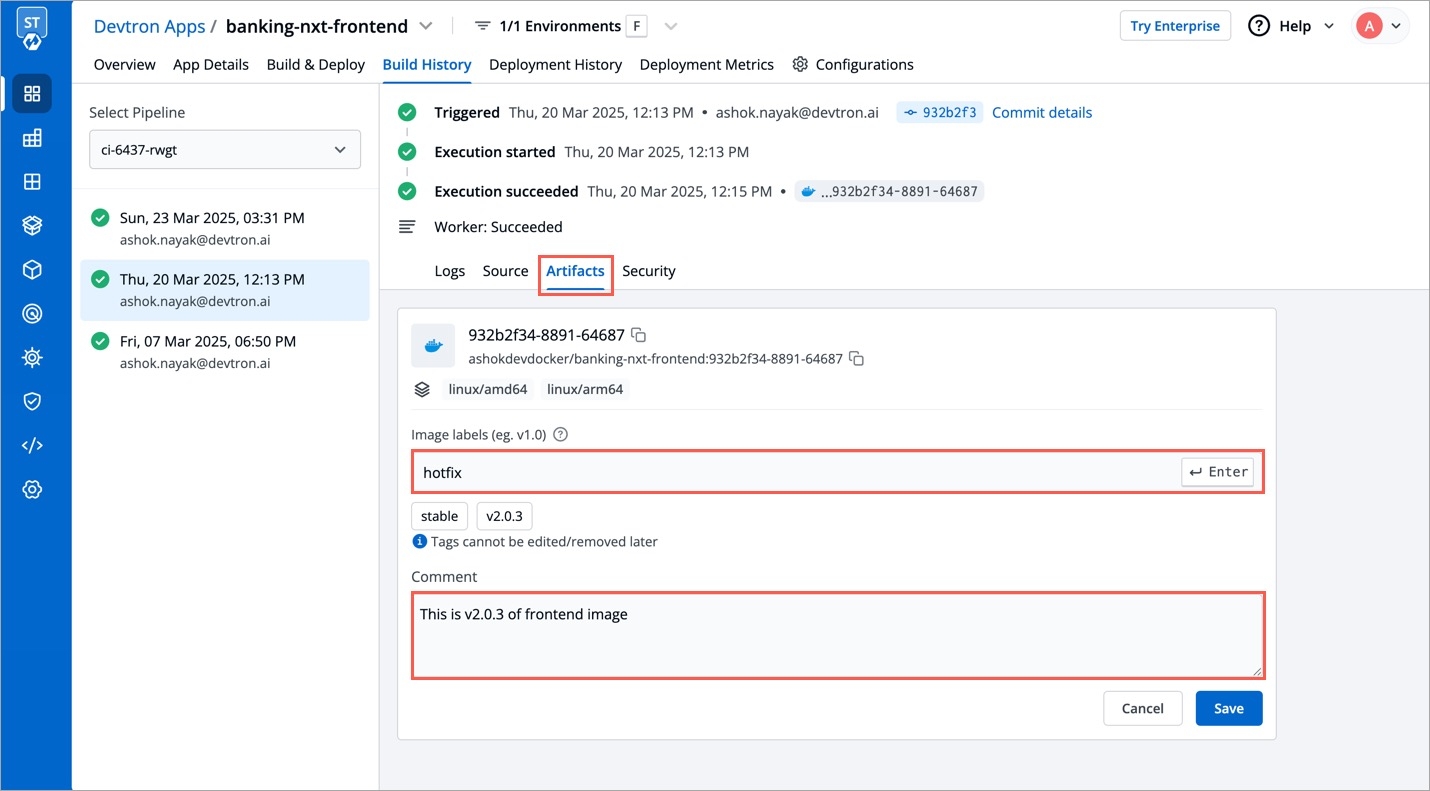This screenshot has height=791, width=1430.
Task: Click the F environment badge
Action: pyautogui.click(x=636, y=26)
